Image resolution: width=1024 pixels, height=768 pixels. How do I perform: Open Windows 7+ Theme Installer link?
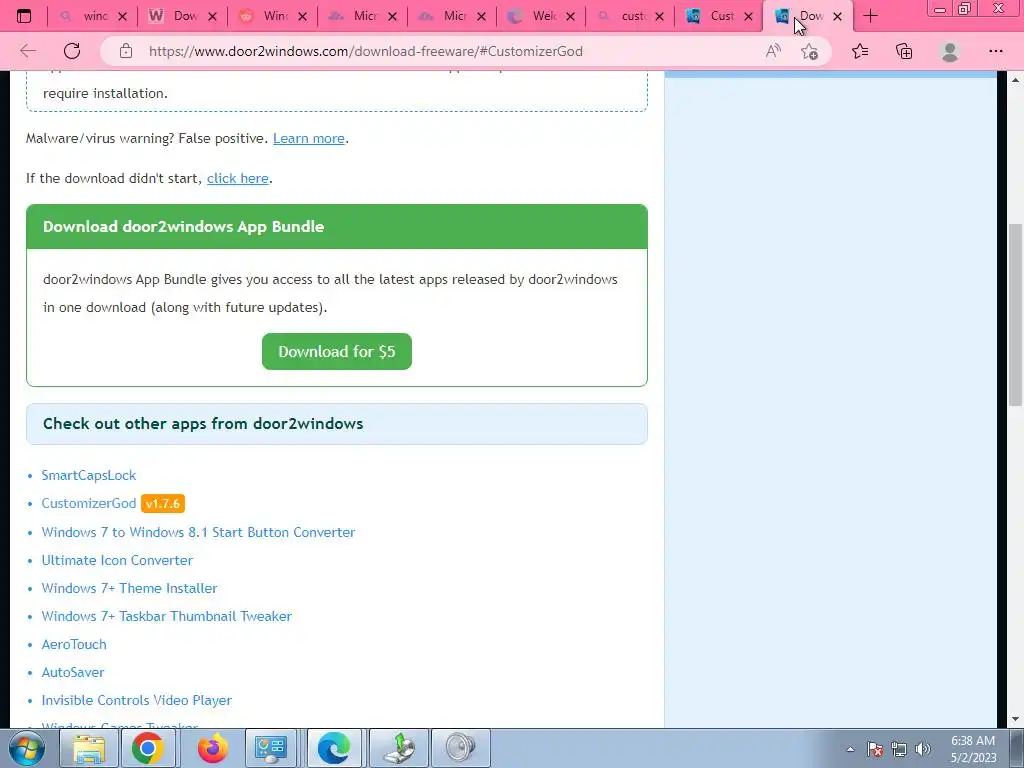pos(129,588)
